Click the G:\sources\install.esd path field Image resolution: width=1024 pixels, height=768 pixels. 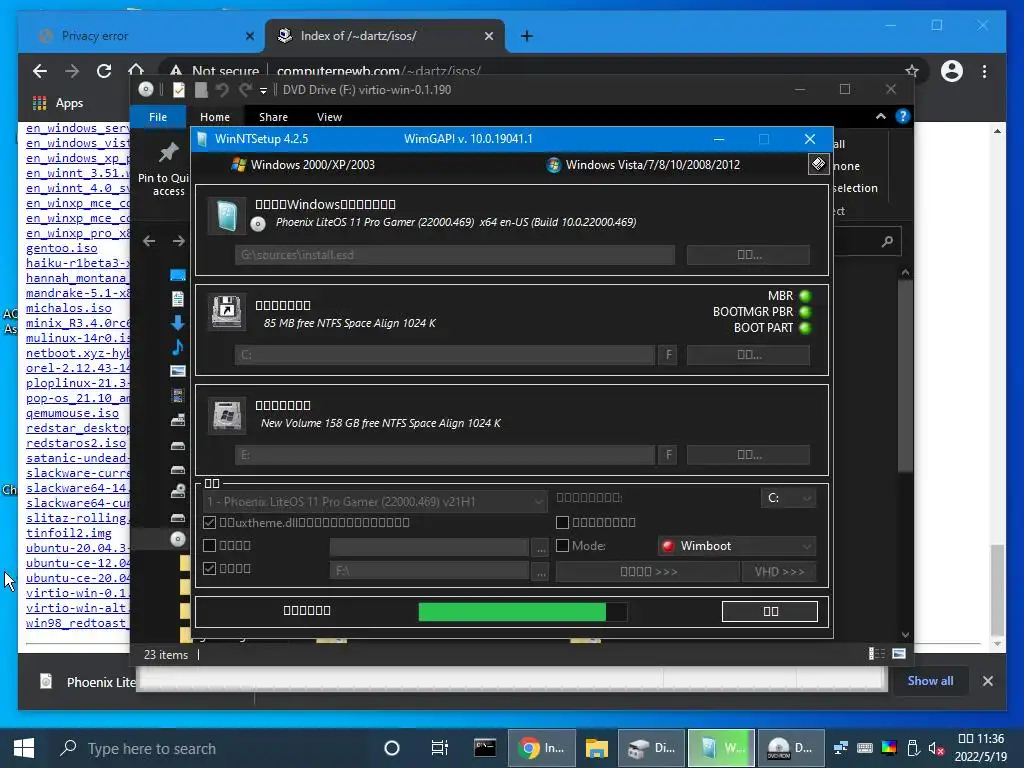click(x=455, y=255)
